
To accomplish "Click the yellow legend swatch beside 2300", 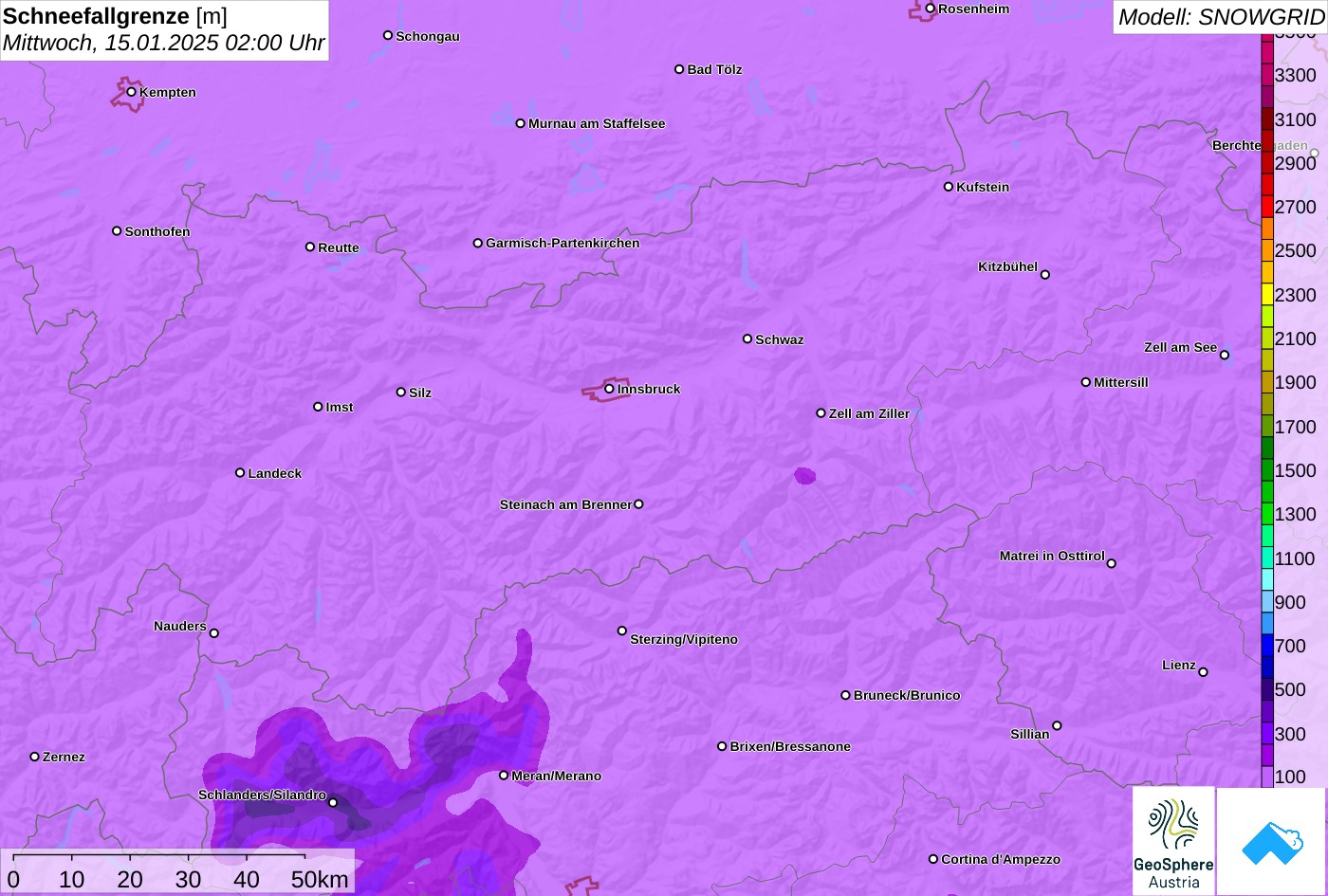I will click(x=1267, y=294).
